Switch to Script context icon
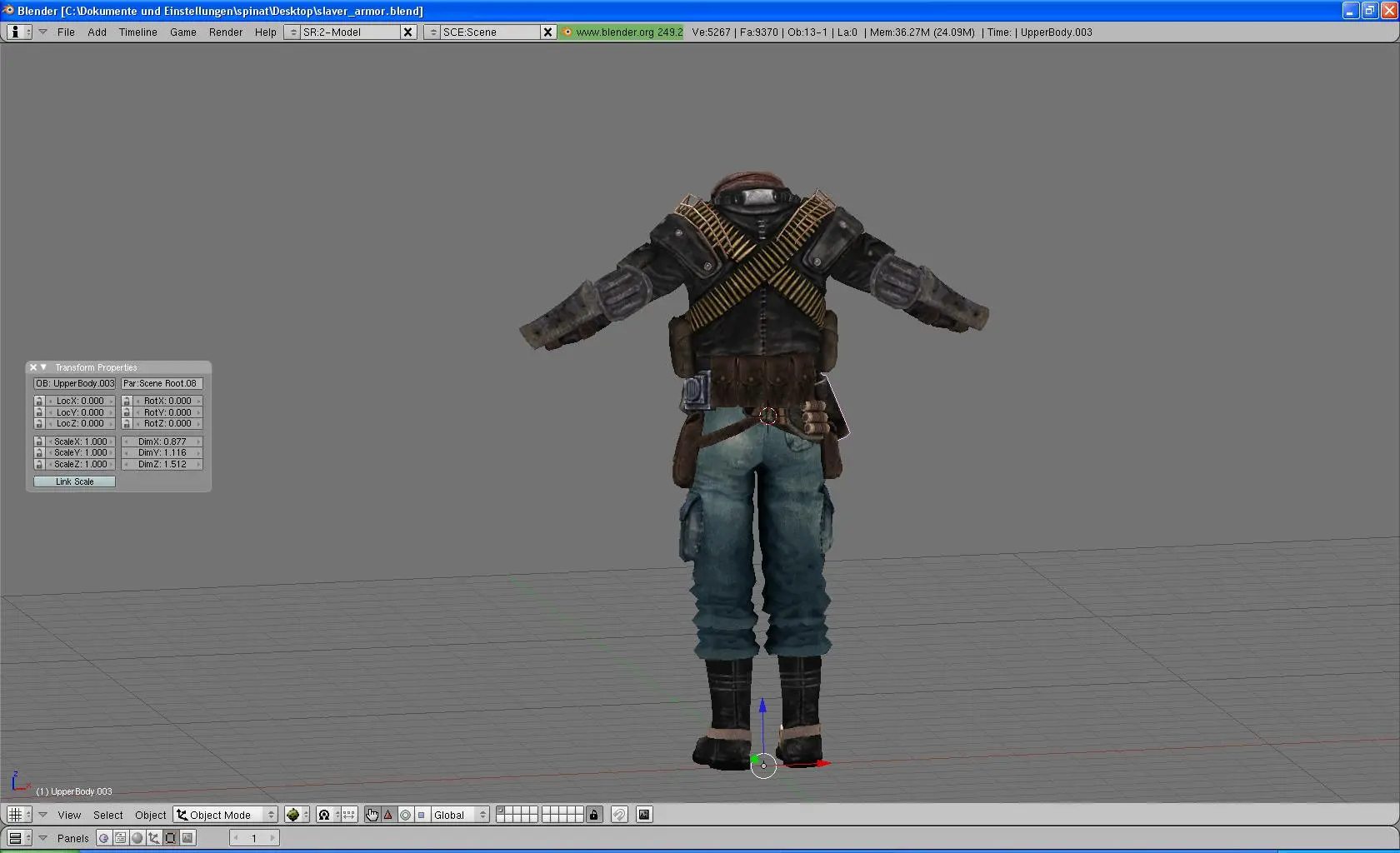 (x=120, y=838)
